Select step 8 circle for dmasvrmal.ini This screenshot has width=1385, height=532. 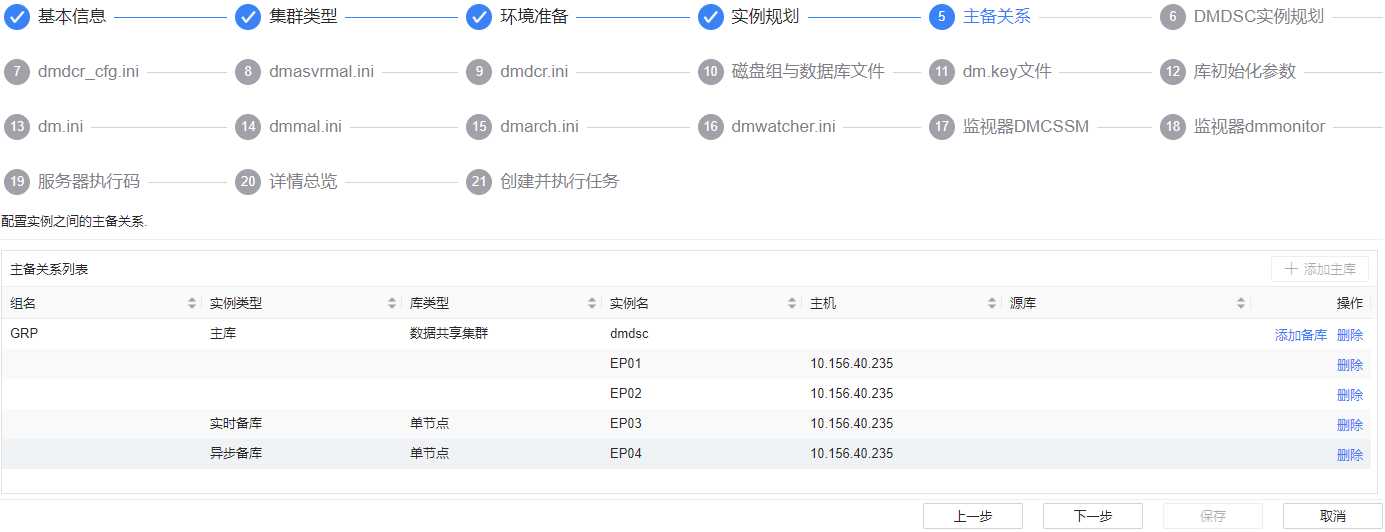[247, 72]
